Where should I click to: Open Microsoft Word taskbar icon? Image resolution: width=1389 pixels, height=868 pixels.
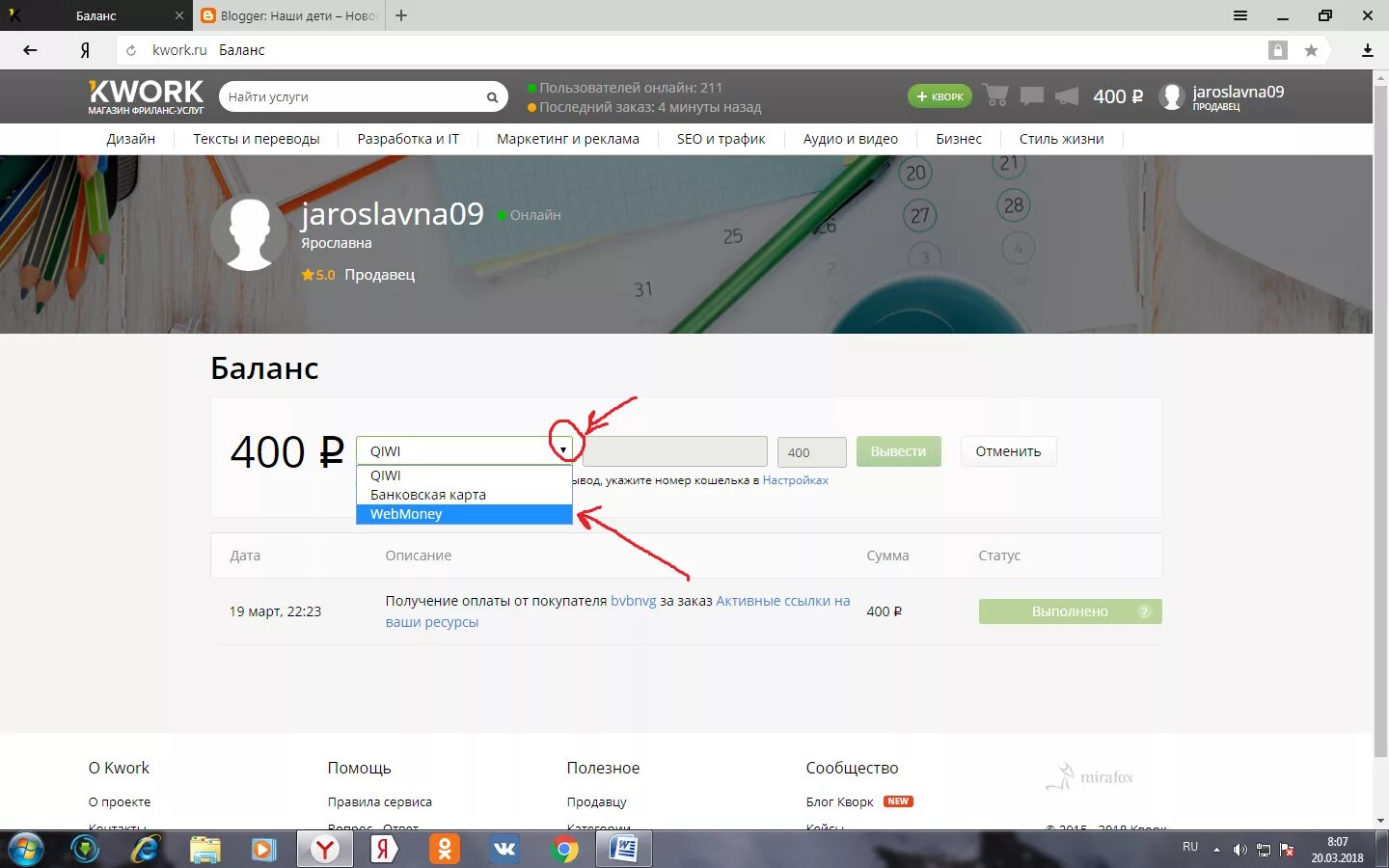click(624, 850)
